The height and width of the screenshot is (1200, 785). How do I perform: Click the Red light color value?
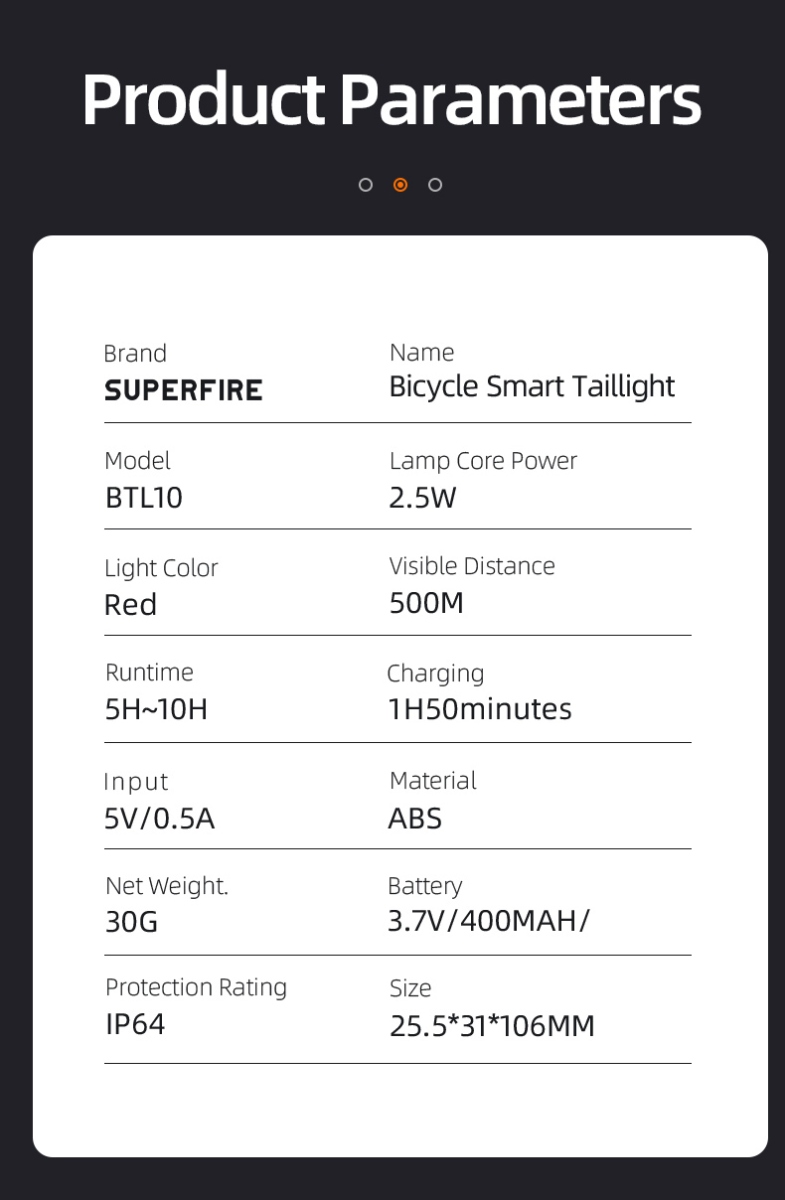click(x=130, y=605)
